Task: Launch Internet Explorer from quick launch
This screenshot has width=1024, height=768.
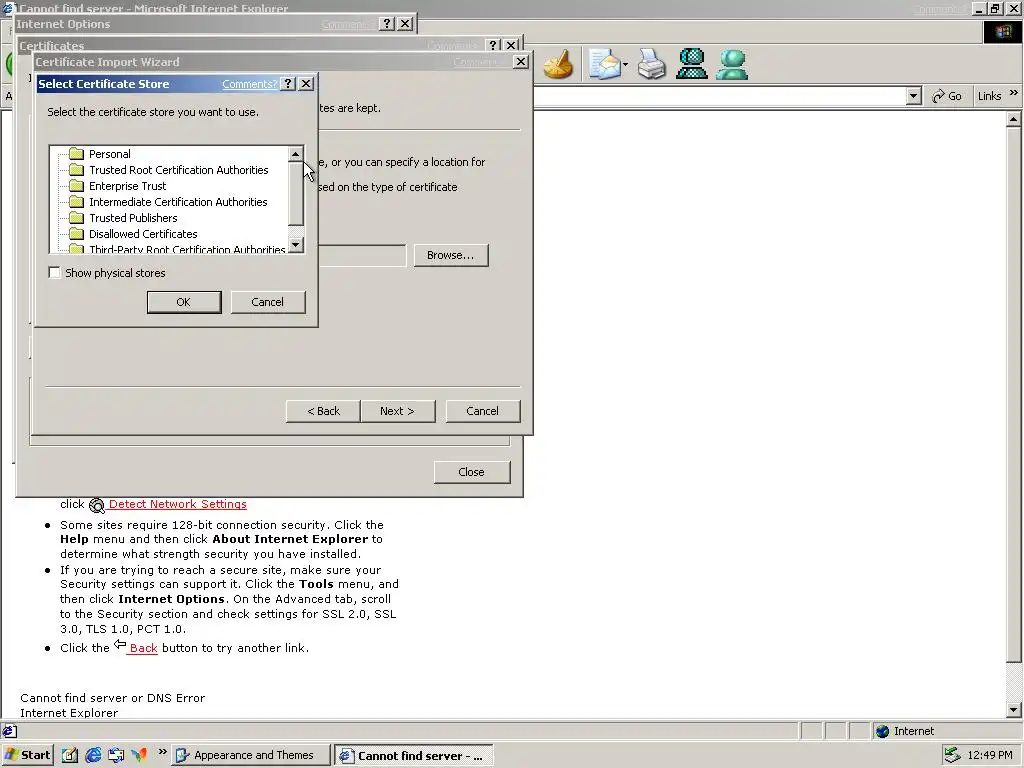Action: pos(93,755)
